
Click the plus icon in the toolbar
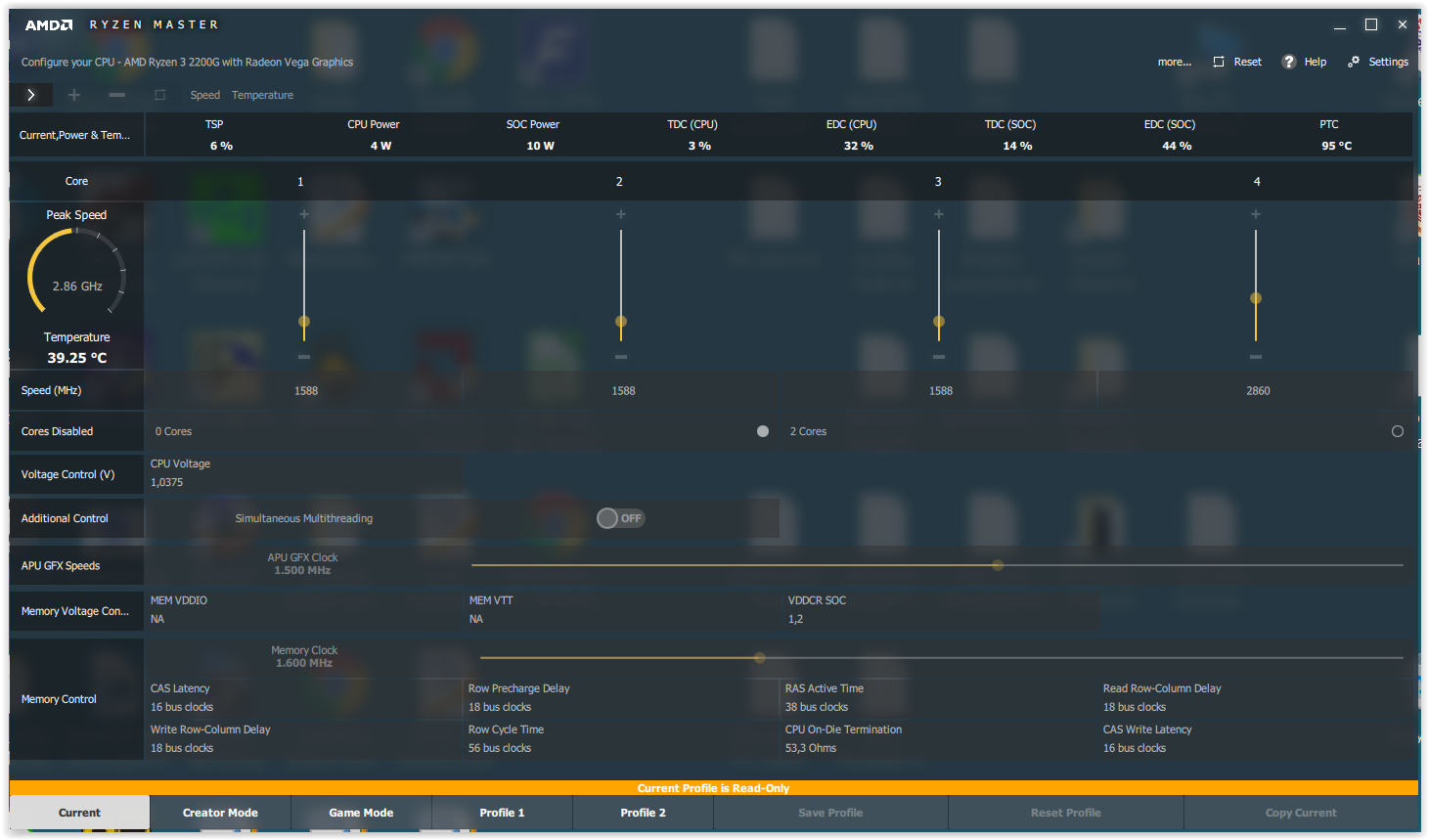pyautogui.click(x=74, y=95)
